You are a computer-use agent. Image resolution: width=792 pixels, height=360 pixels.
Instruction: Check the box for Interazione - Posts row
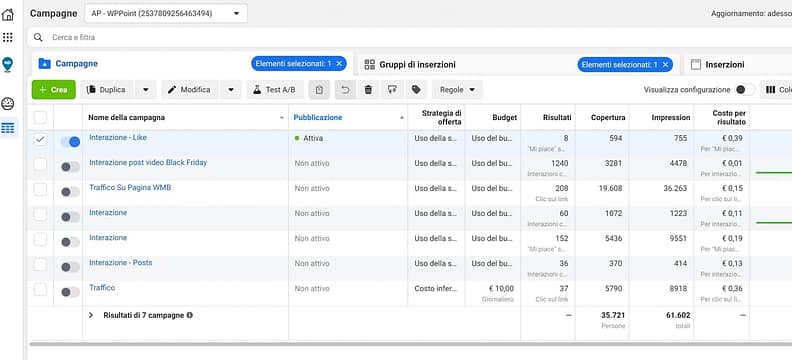coord(40,265)
